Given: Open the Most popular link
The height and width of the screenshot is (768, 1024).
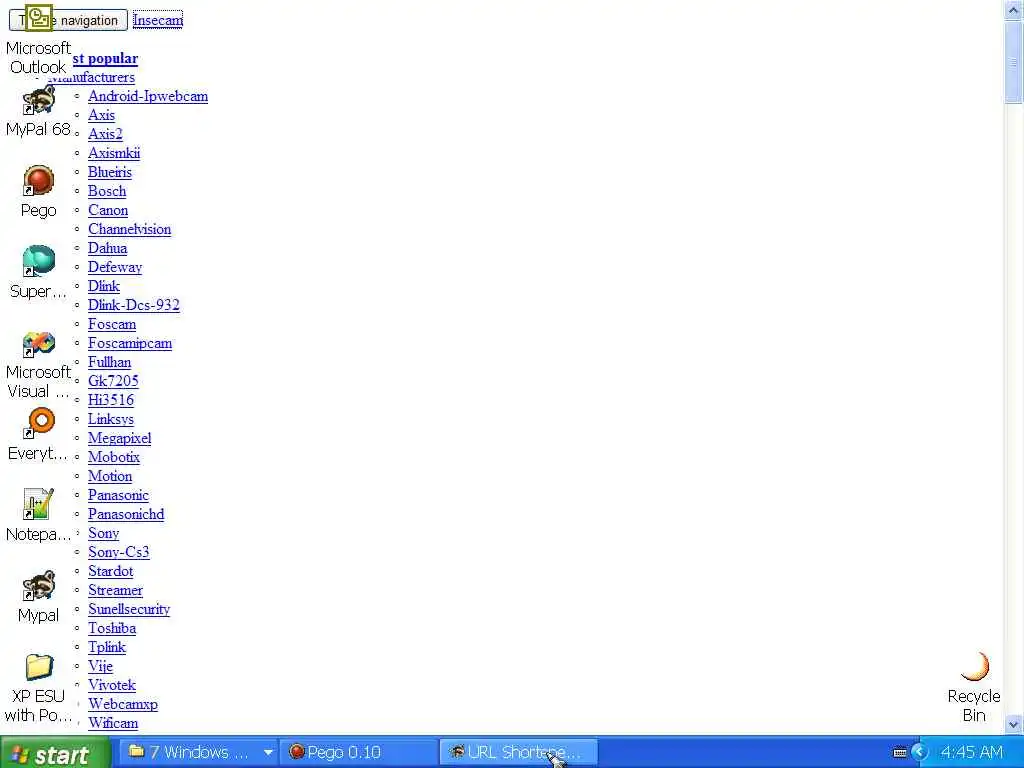Looking at the screenshot, I should tap(104, 58).
